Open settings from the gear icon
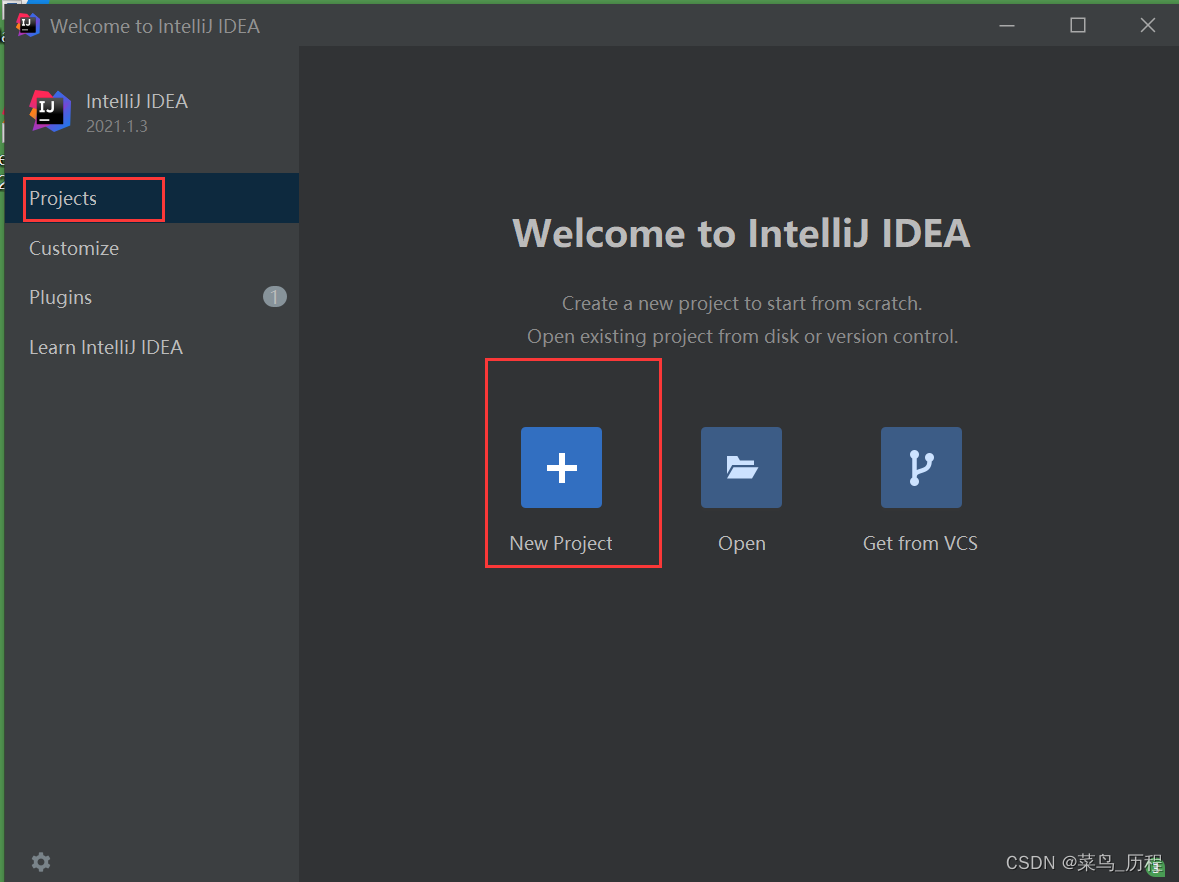1179x882 pixels. (x=40, y=861)
